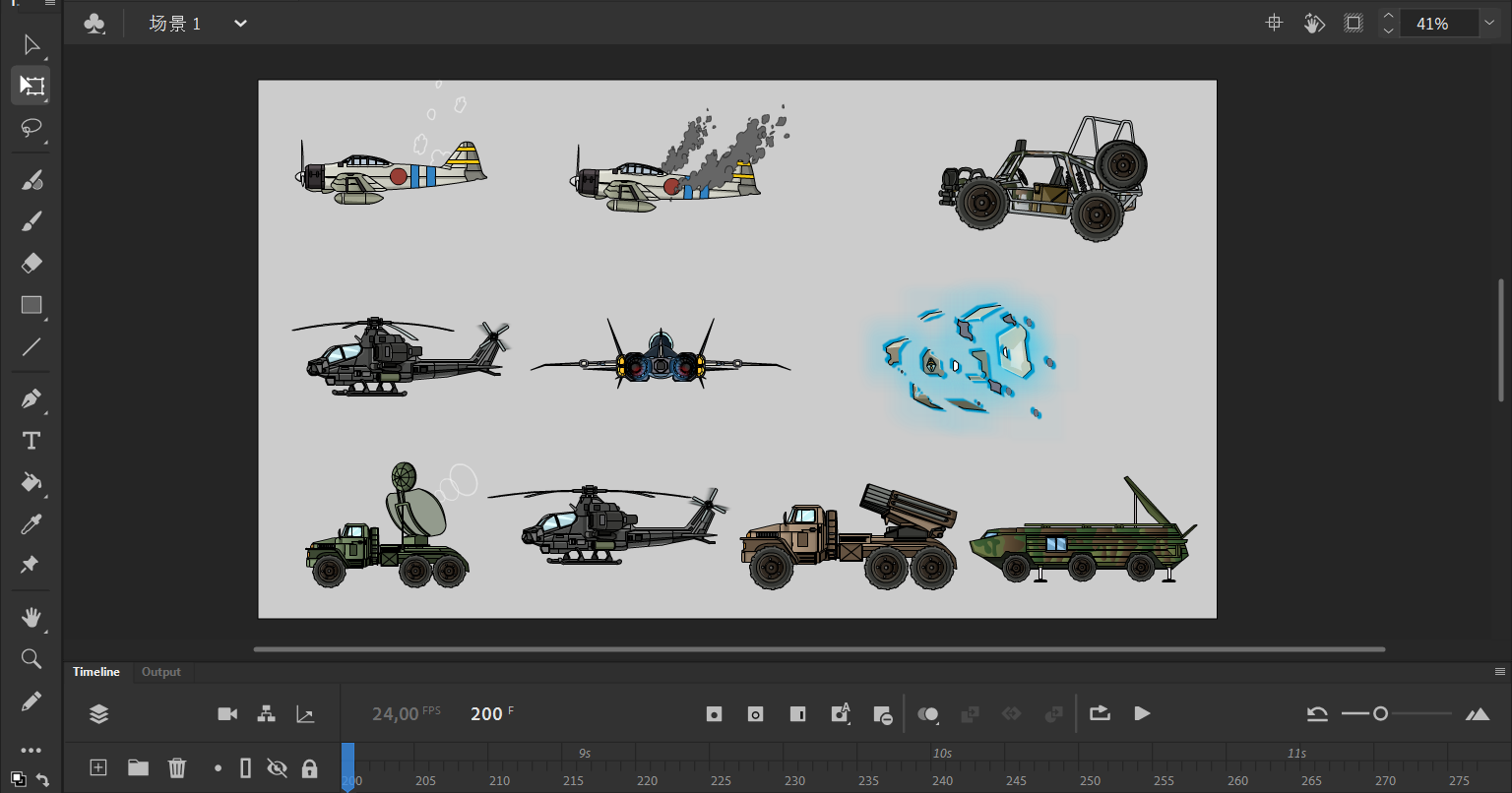
Task: Toggle clip content outside stage
Action: [x=1354, y=24]
